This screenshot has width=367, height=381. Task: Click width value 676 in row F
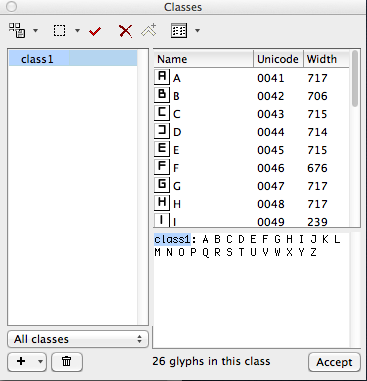[x=317, y=168]
